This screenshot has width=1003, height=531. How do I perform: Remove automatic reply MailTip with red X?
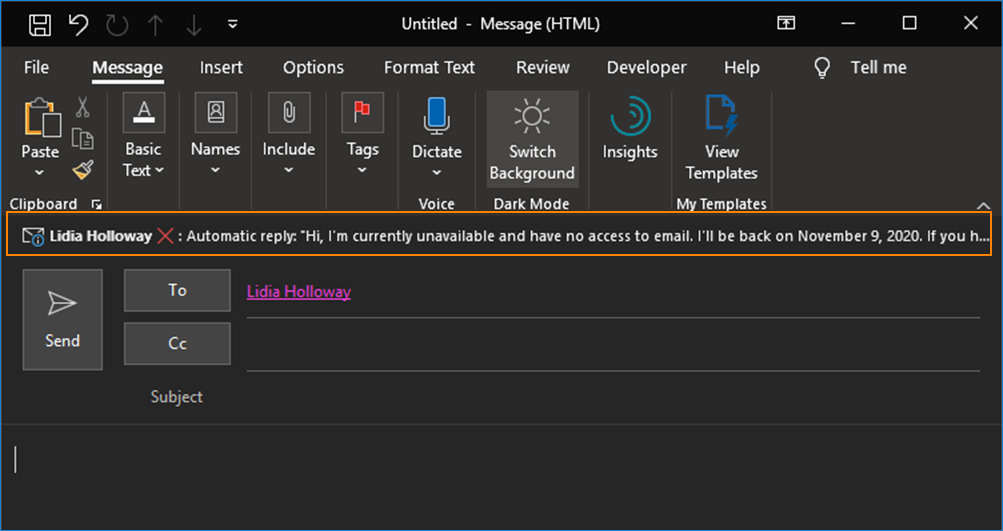pyautogui.click(x=166, y=236)
